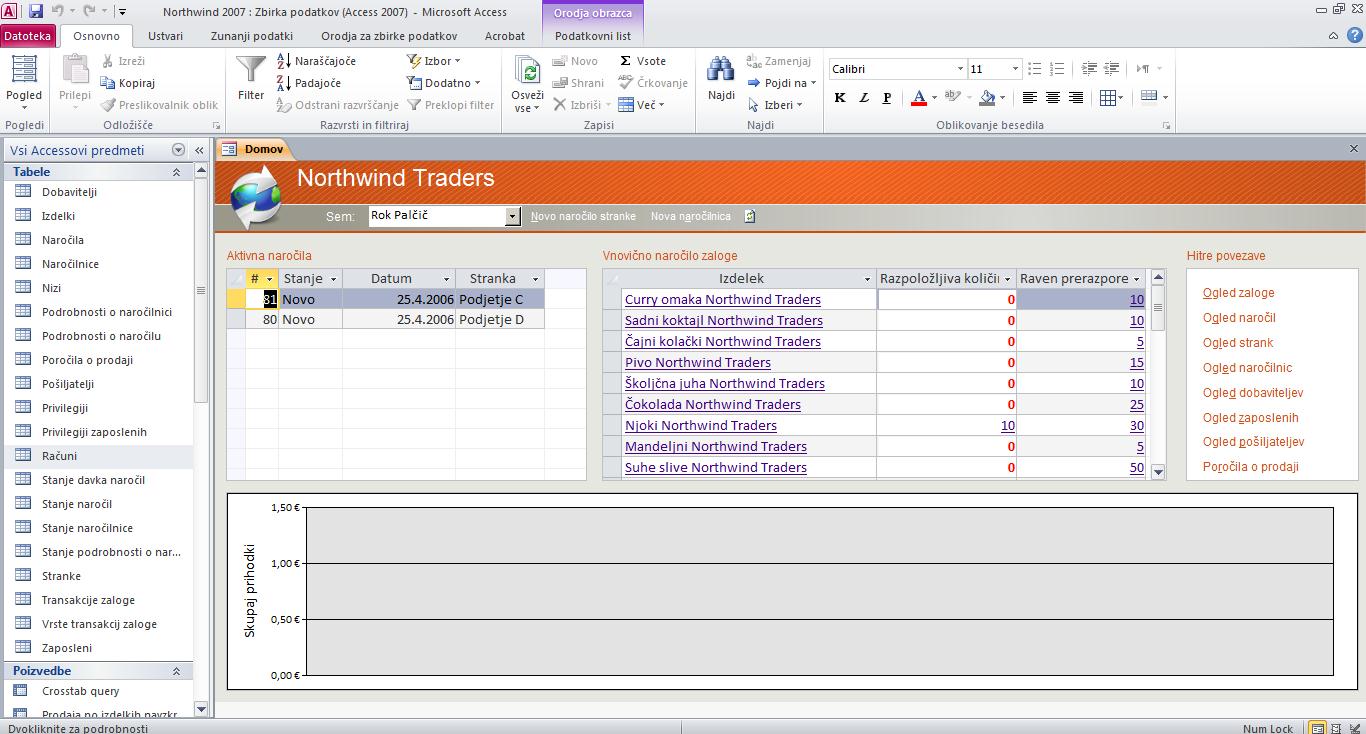
Task: Open the Stranke table in navigation pane
Action: 61,576
